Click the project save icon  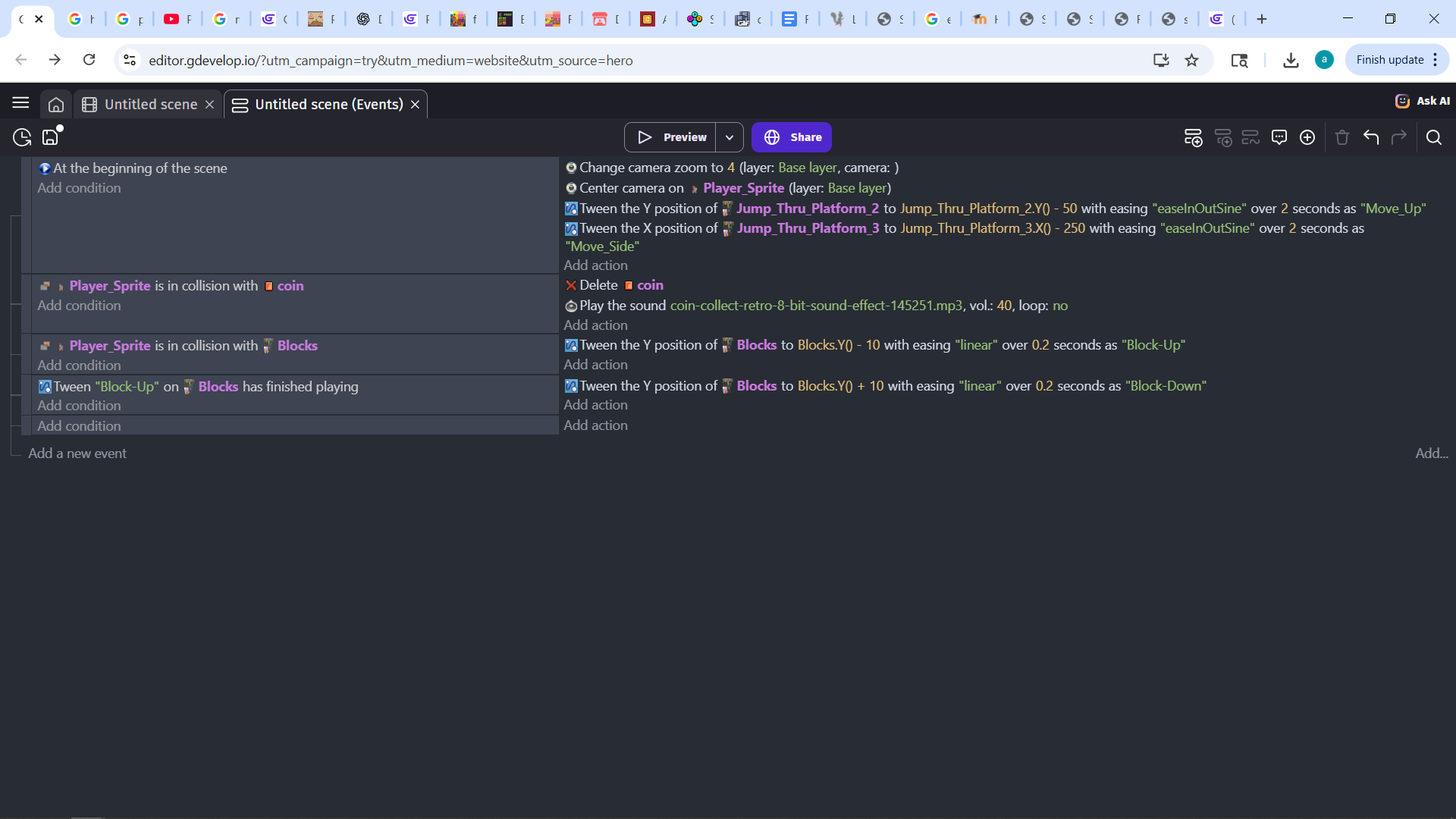pos(51,137)
